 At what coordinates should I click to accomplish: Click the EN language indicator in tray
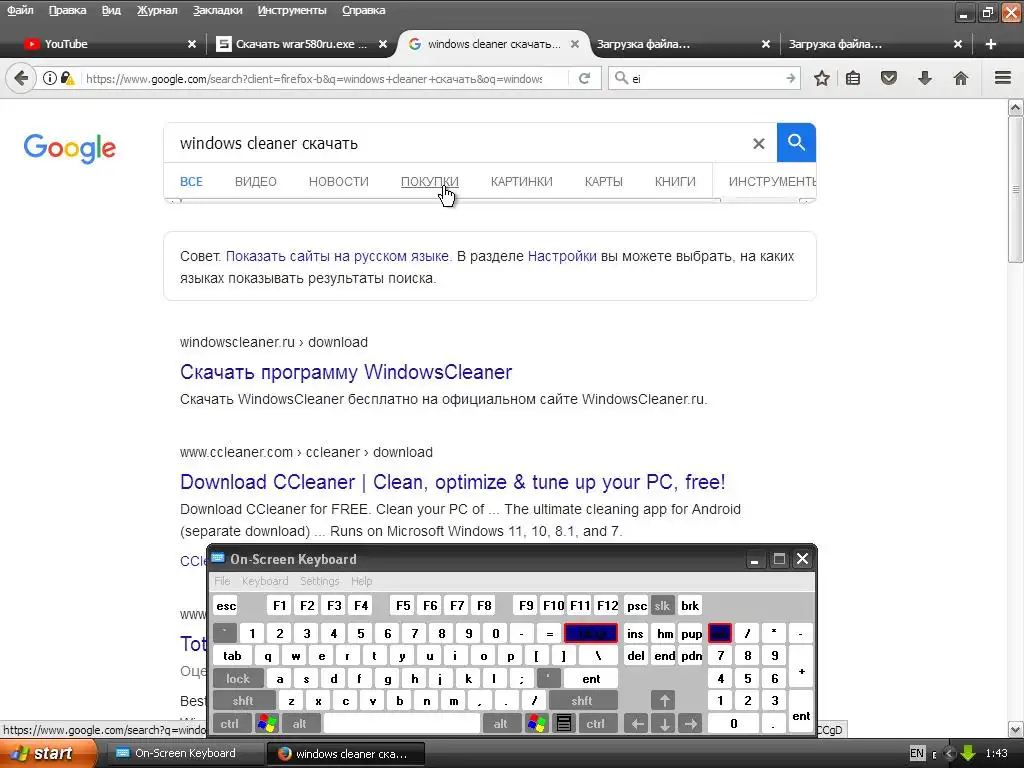[917, 753]
